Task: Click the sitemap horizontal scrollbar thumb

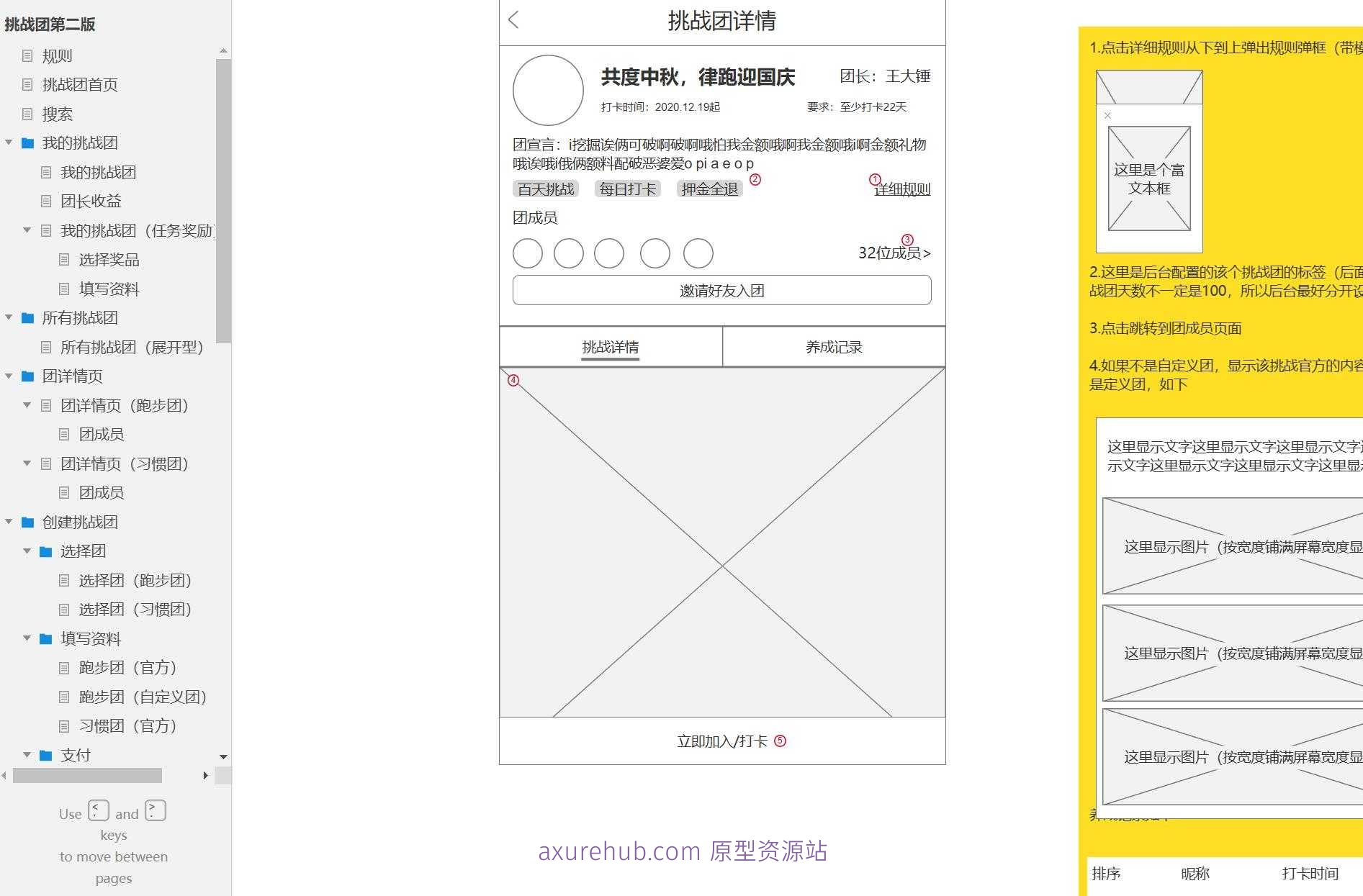Action: click(87, 775)
